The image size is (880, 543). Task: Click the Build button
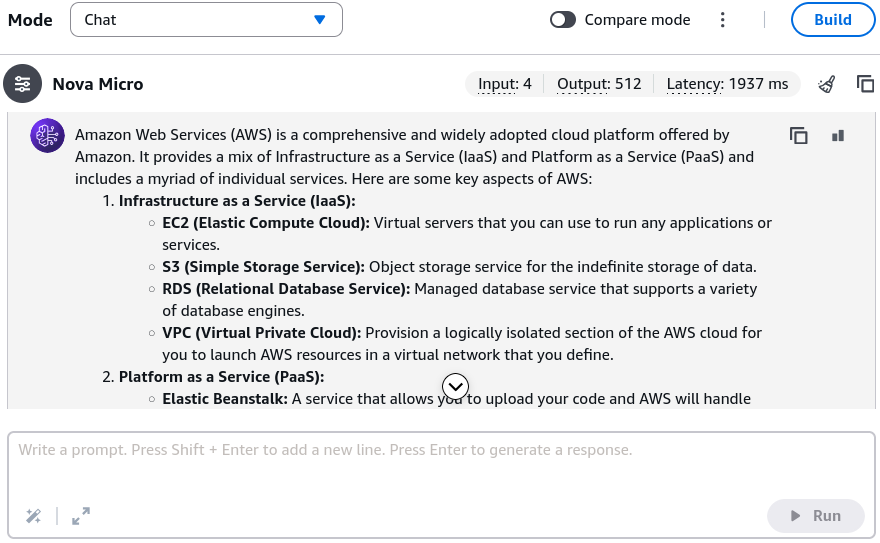[x=833, y=20]
